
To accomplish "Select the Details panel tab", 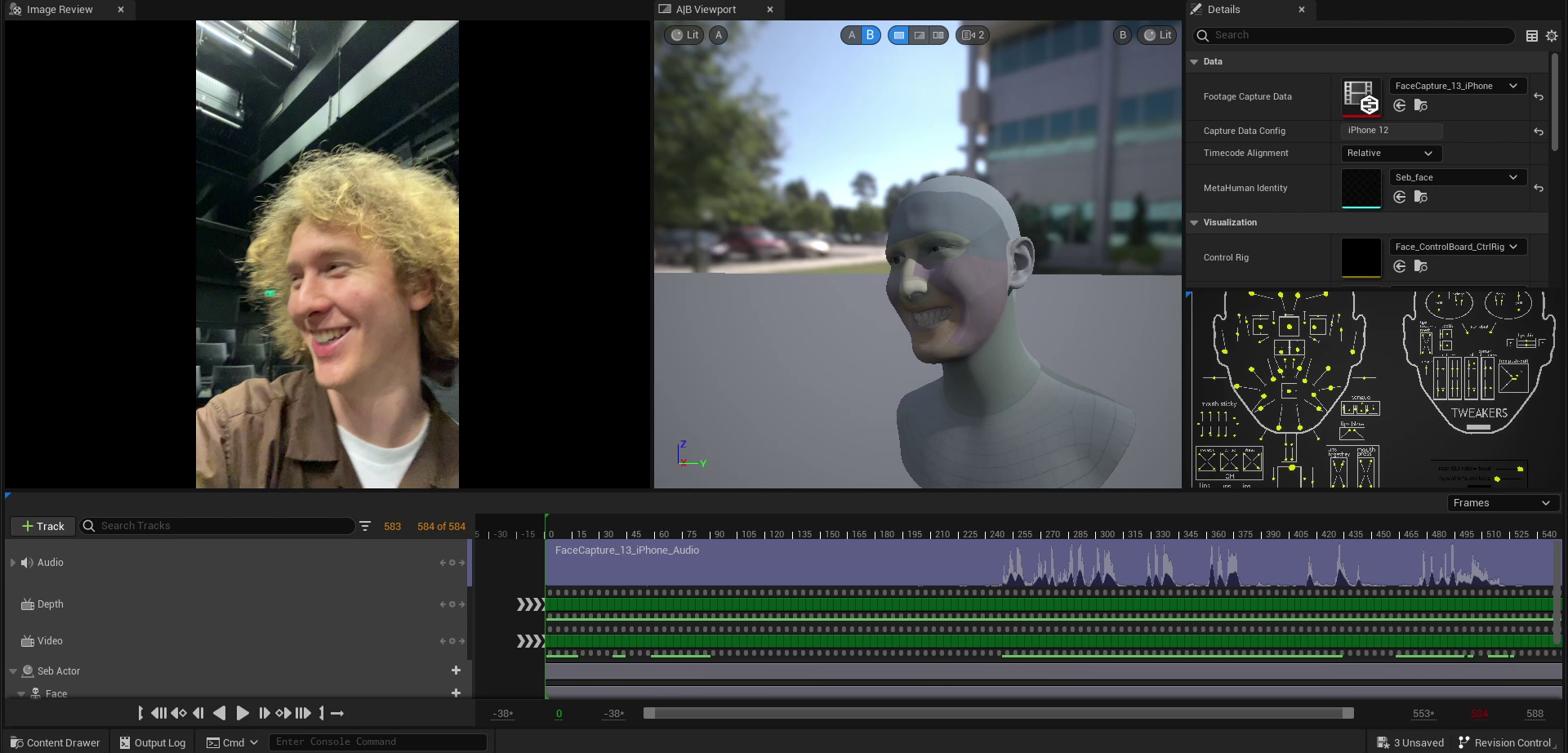I will 1223,10.
